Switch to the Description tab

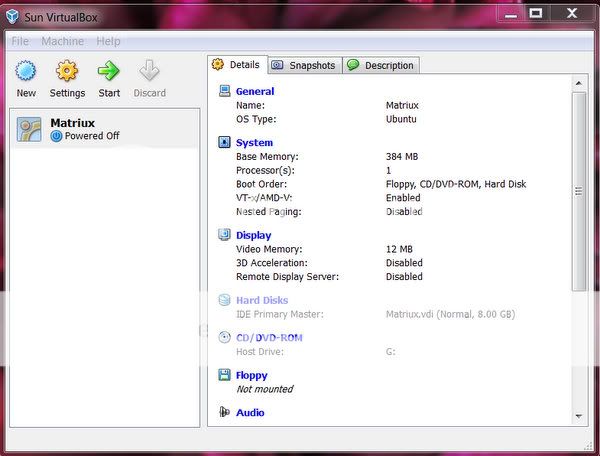pos(381,65)
